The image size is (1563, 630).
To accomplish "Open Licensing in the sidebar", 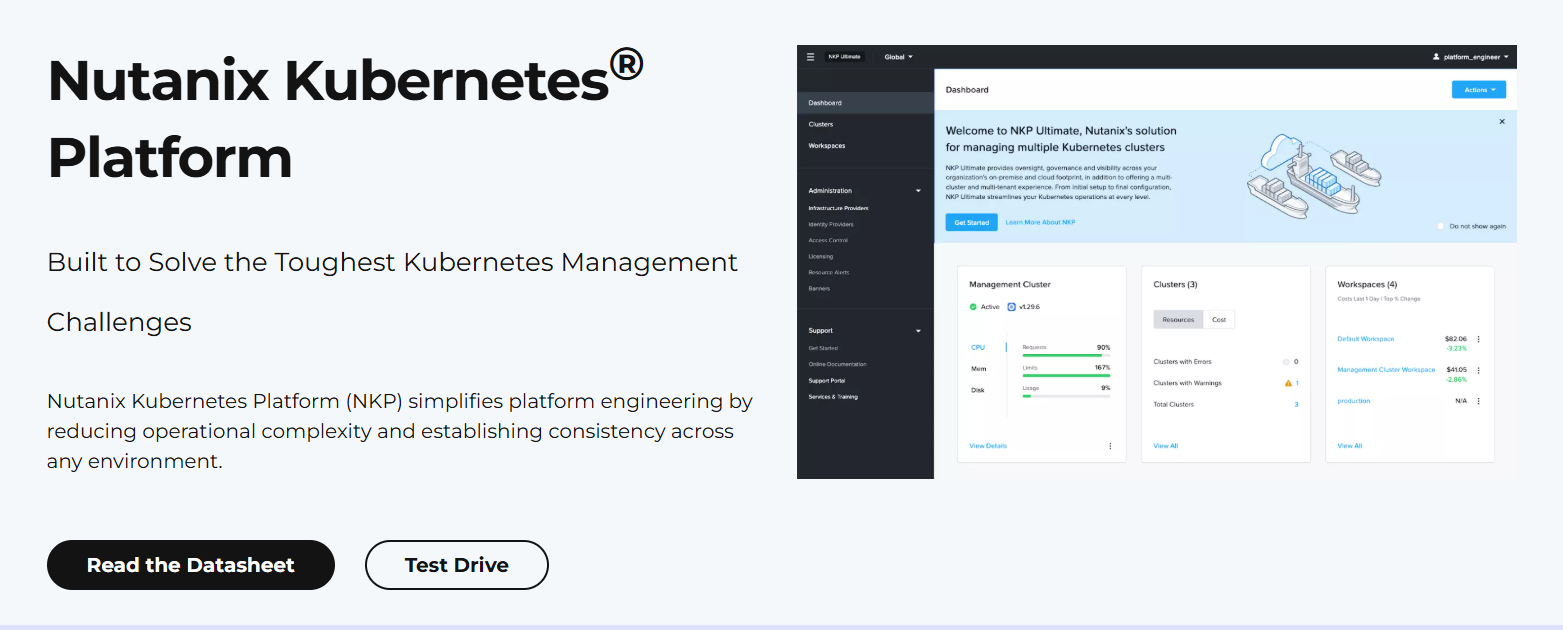I will click(820, 256).
